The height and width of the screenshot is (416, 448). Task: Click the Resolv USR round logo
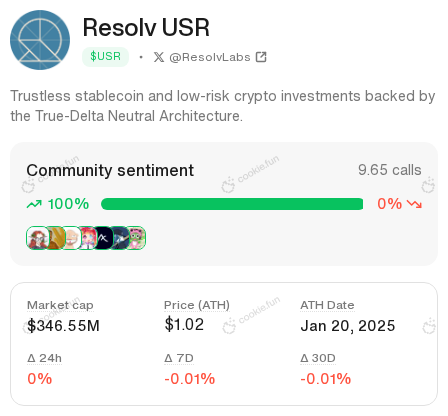[40, 40]
